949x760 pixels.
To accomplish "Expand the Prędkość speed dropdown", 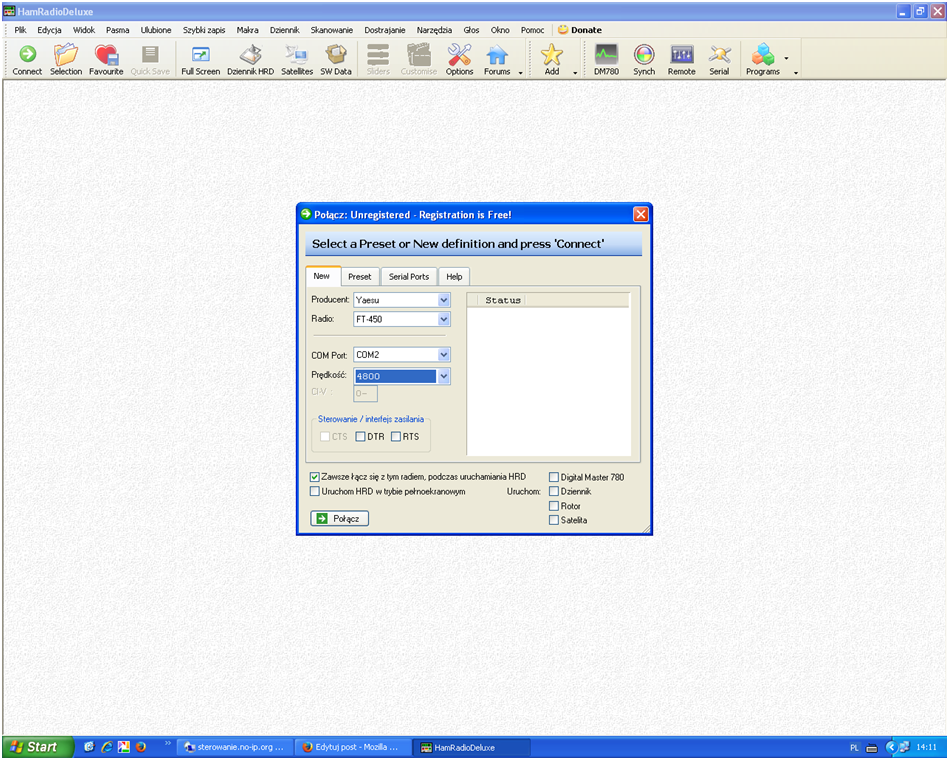I will point(444,376).
